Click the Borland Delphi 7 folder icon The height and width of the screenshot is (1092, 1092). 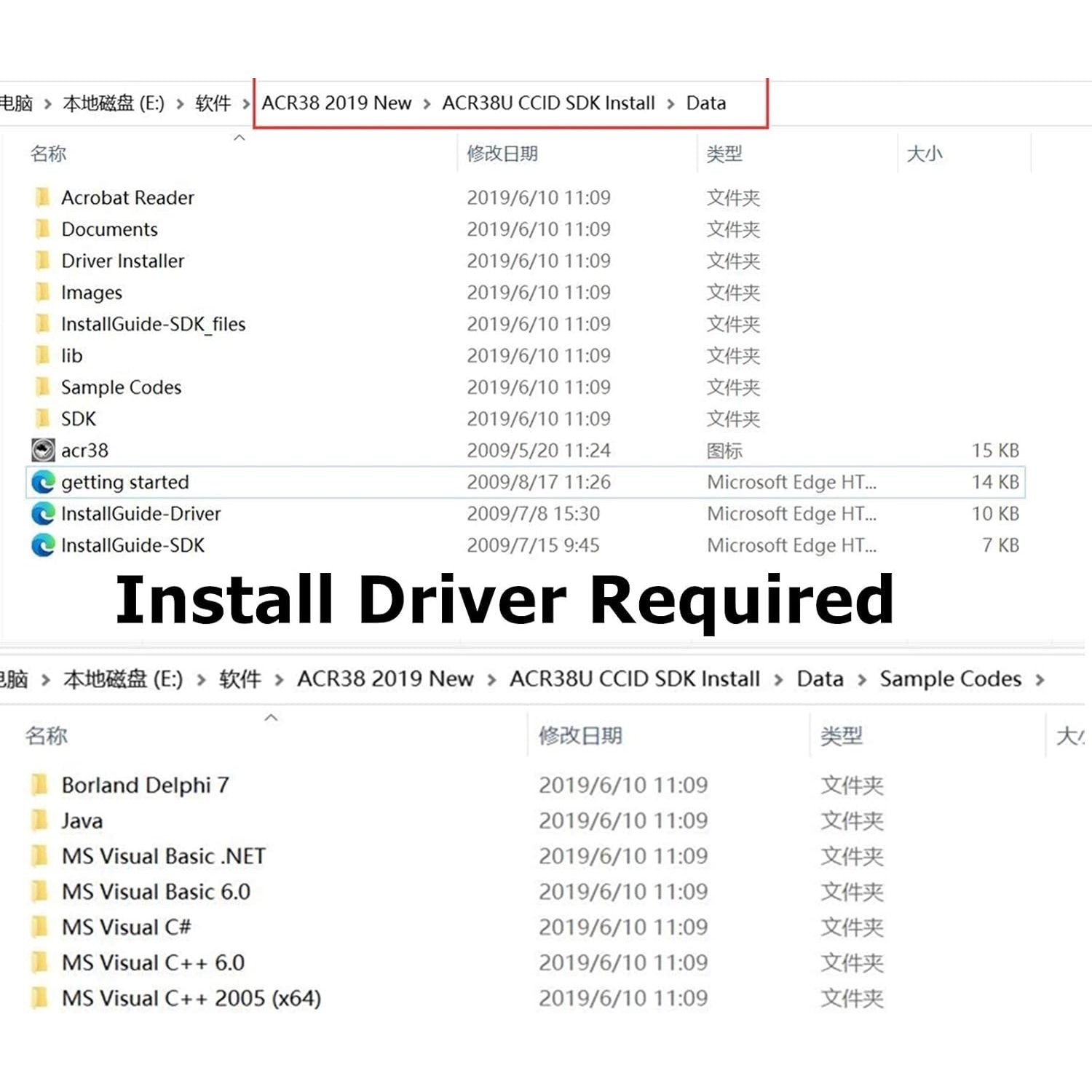40,785
